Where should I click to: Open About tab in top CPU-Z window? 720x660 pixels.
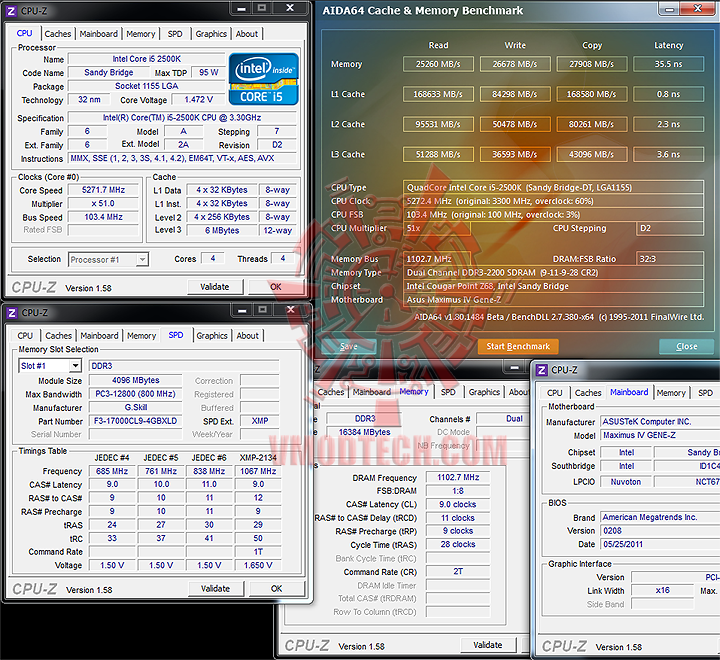click(x=247, y=34)
